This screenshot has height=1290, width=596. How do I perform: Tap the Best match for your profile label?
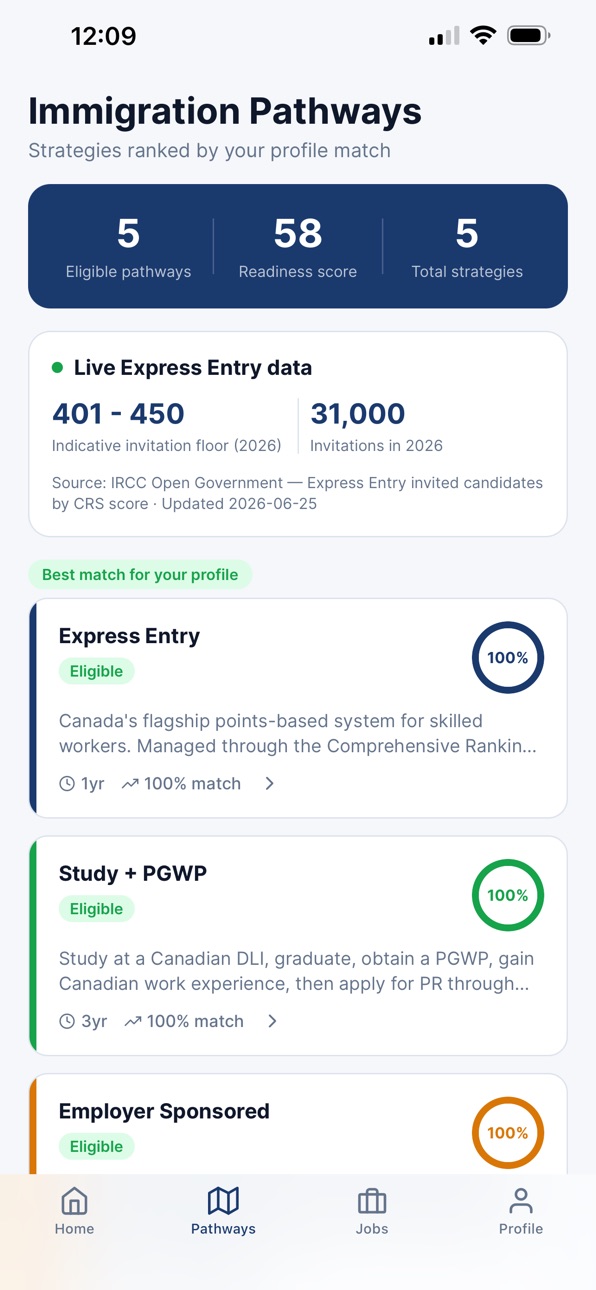point(140,574)
